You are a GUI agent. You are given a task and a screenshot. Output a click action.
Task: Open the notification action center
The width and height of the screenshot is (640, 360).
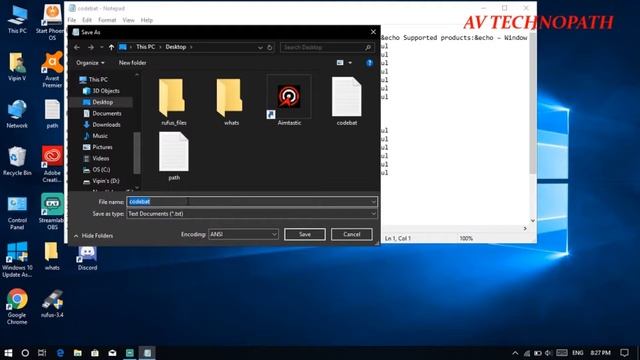pyautogui.click(x=624, y=353)
